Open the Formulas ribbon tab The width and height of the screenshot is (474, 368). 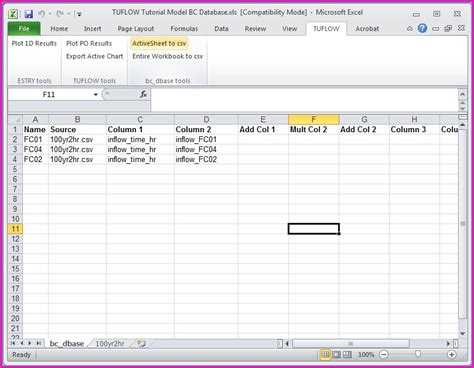(184, 29)
